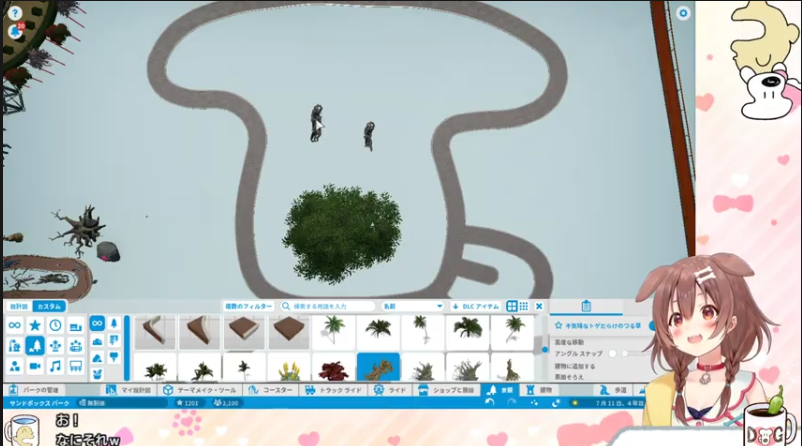Screen dimensions: 802x446
Task: Select the fountain category icon
Action: (55, 345)
